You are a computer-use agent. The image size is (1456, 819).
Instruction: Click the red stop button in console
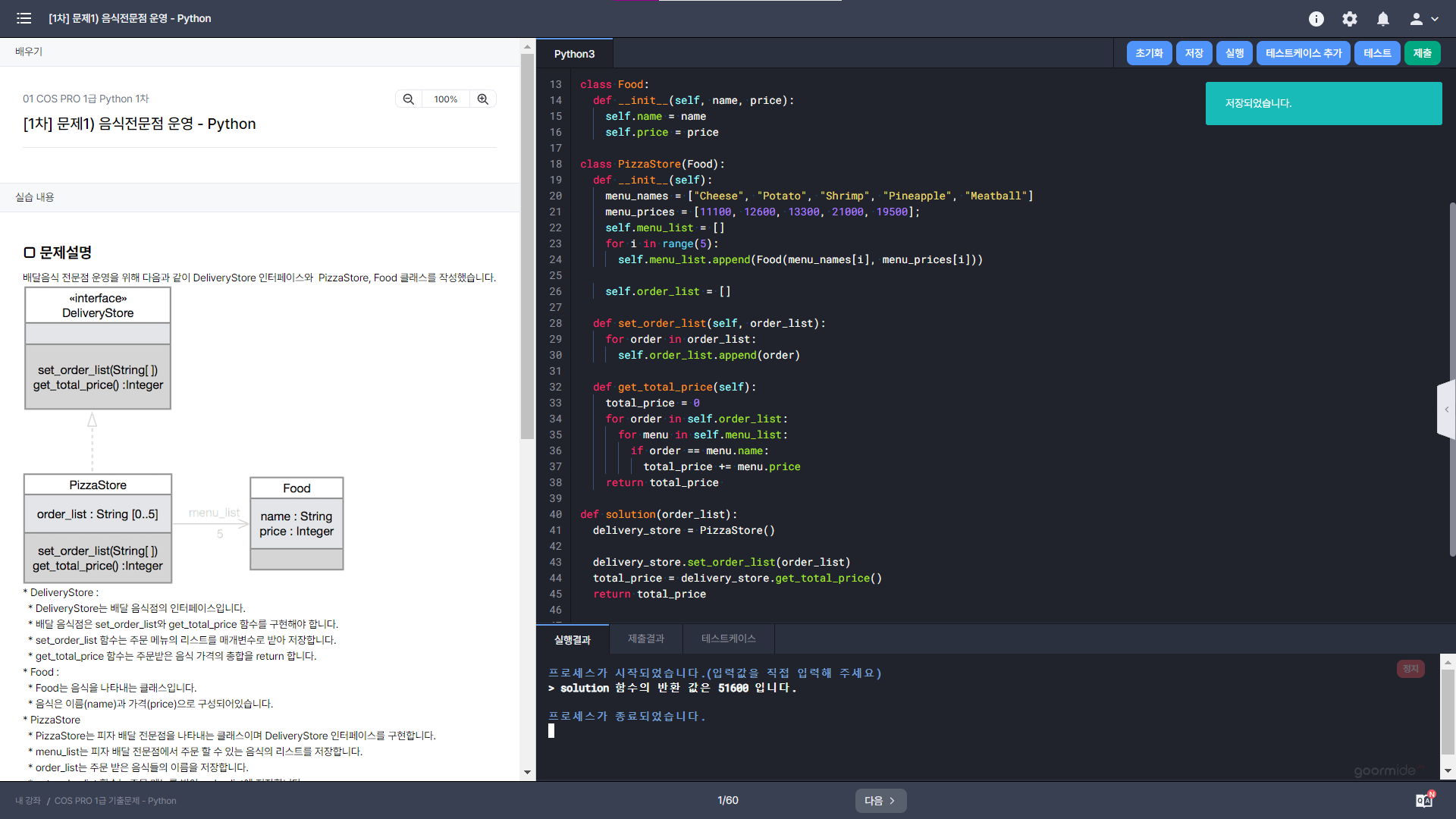[x=1410, y=669]
